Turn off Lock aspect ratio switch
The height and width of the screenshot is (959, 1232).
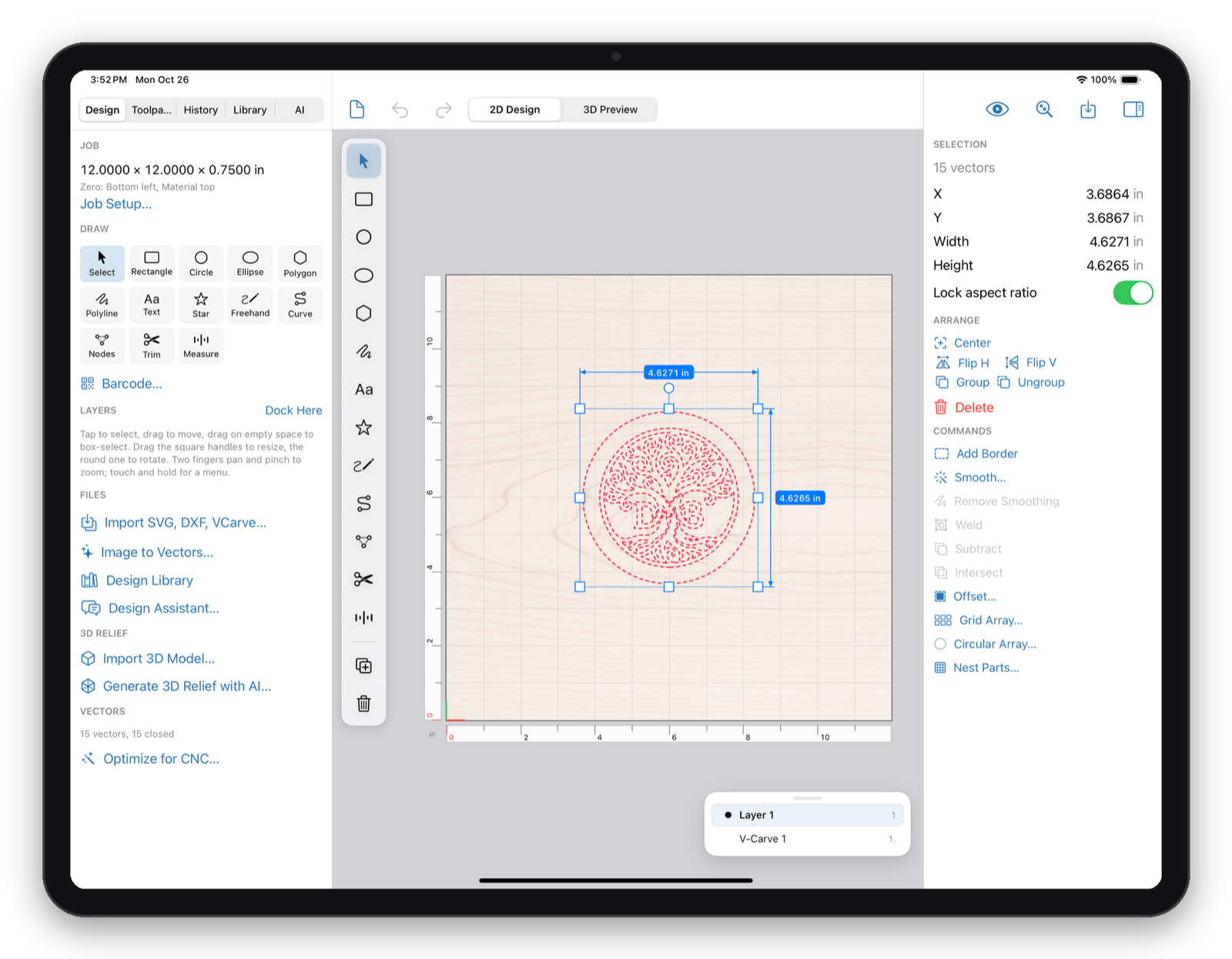[x=1133, y=293]
